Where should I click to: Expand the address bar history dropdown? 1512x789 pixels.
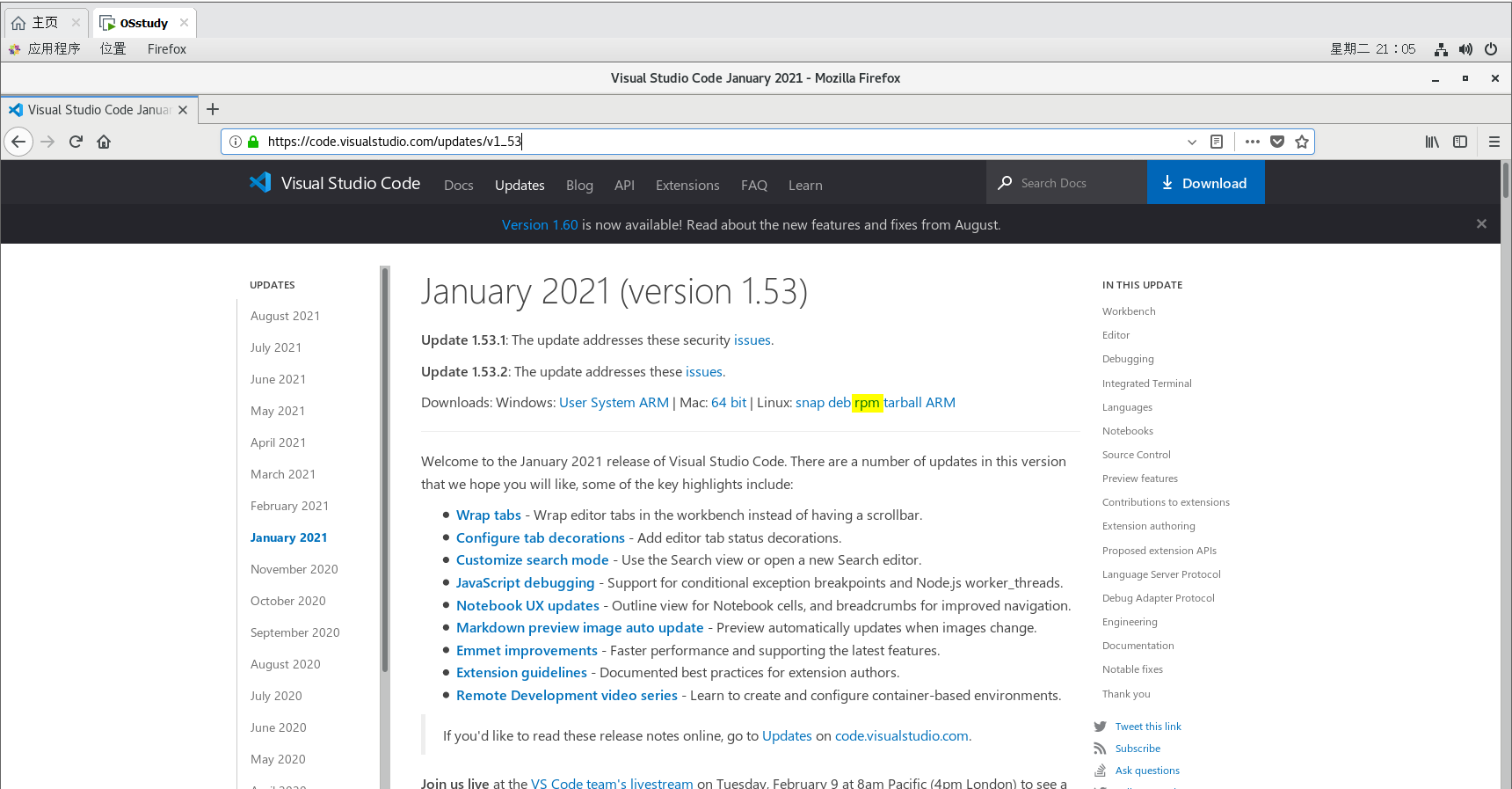[x=1192, y=142]
